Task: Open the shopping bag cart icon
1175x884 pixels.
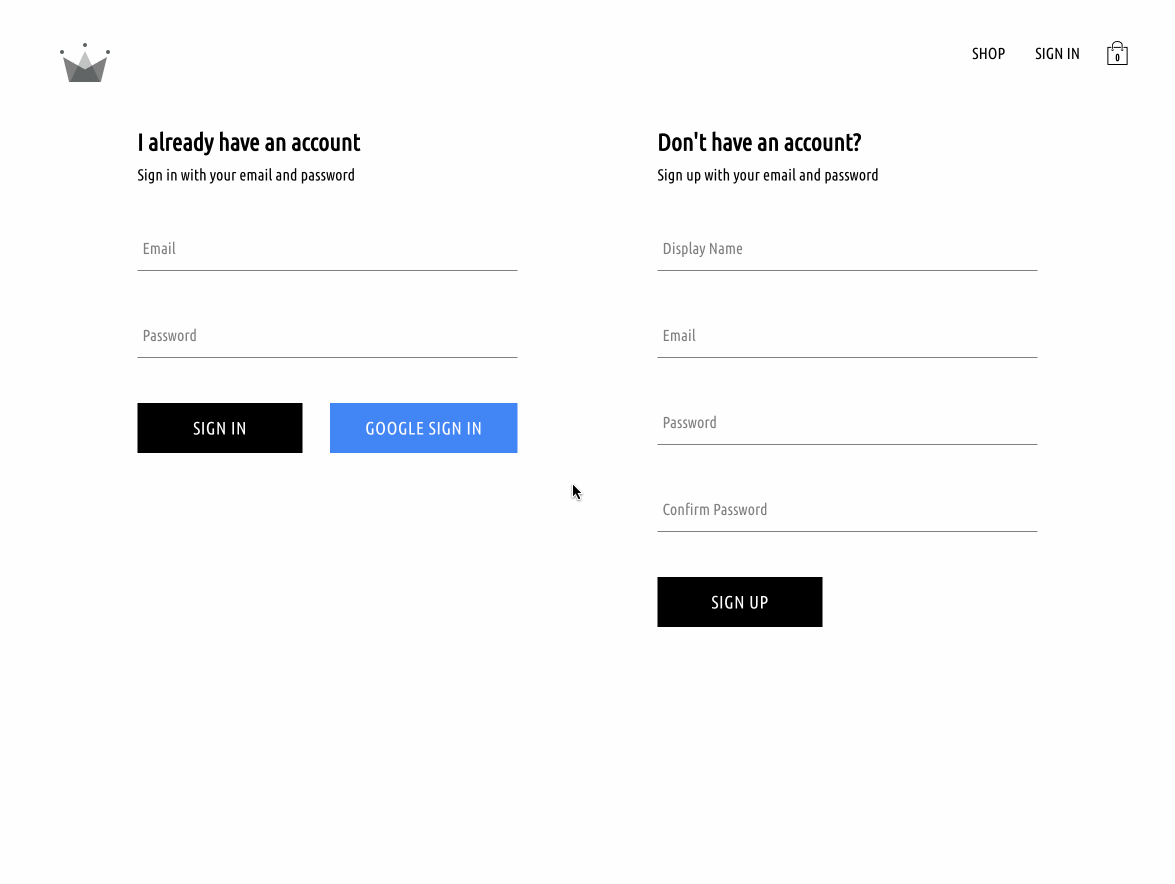Action: coord(1117,53)
